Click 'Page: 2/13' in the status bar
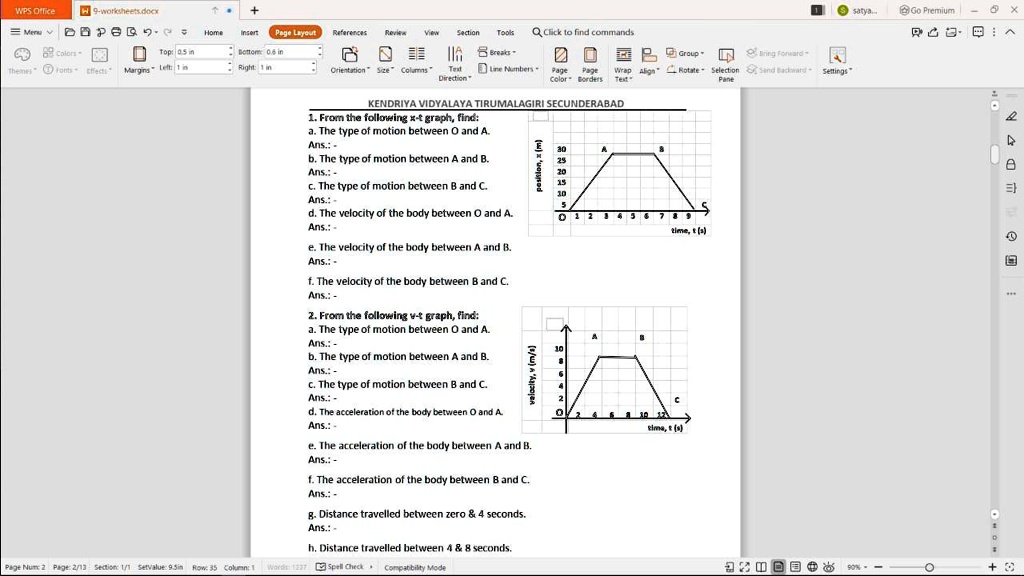This screenshot has width=1024, height=576. click(69, 567)
